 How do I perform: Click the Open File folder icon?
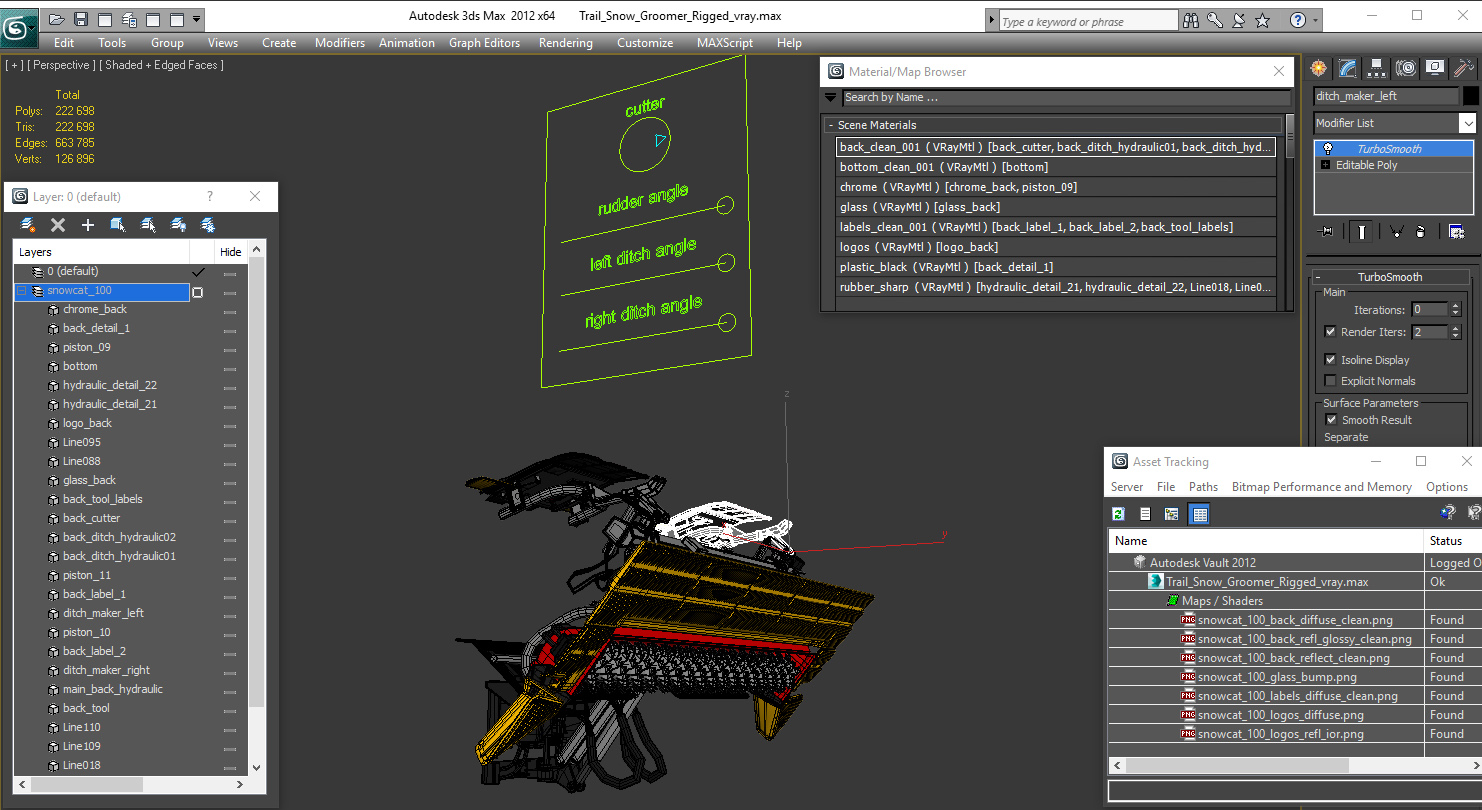(56, 19)
